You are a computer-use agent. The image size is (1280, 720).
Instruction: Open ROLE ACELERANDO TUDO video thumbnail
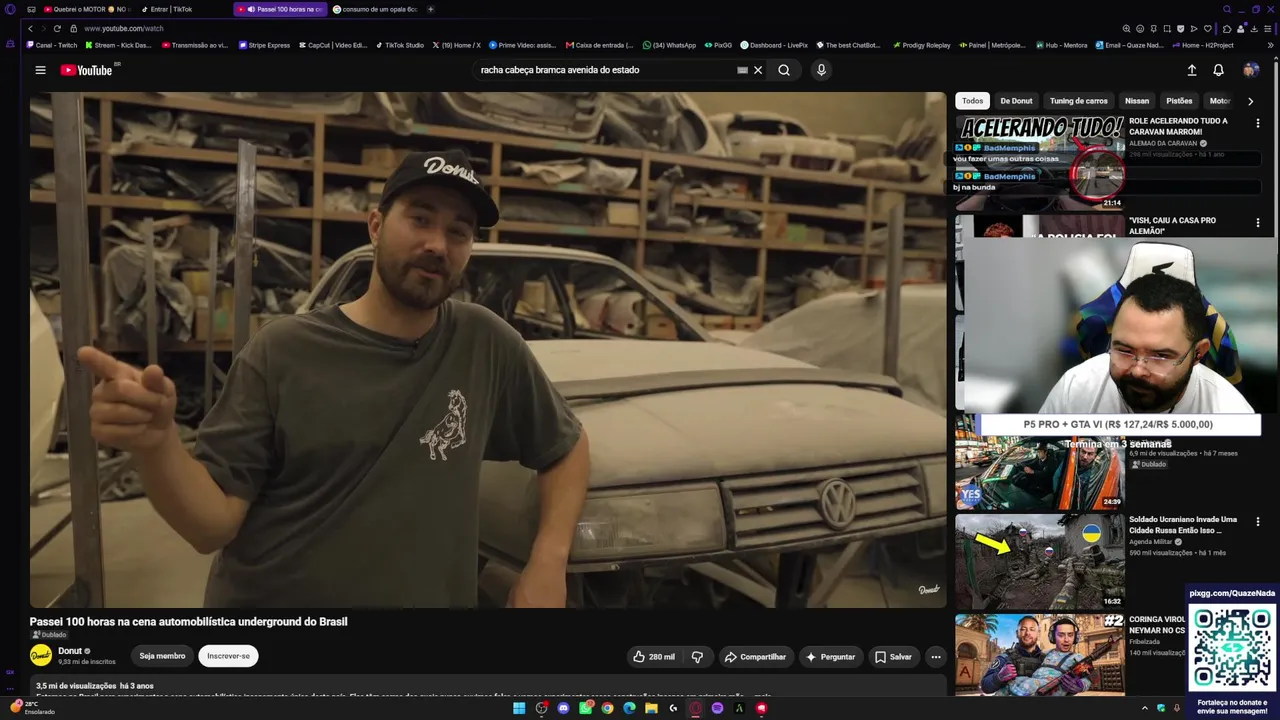1040,162
